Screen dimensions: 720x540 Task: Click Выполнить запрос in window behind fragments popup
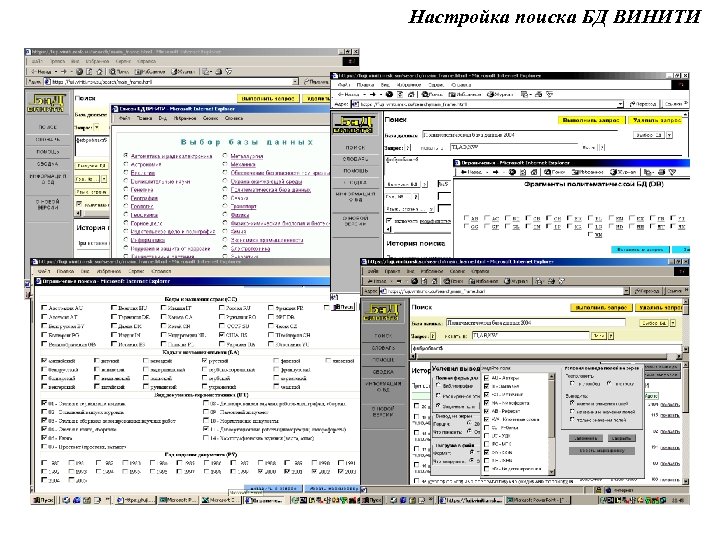591,120
